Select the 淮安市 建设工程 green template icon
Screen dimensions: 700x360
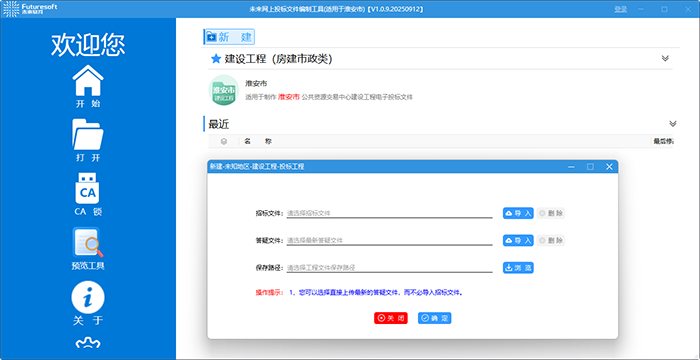point(224,90)
